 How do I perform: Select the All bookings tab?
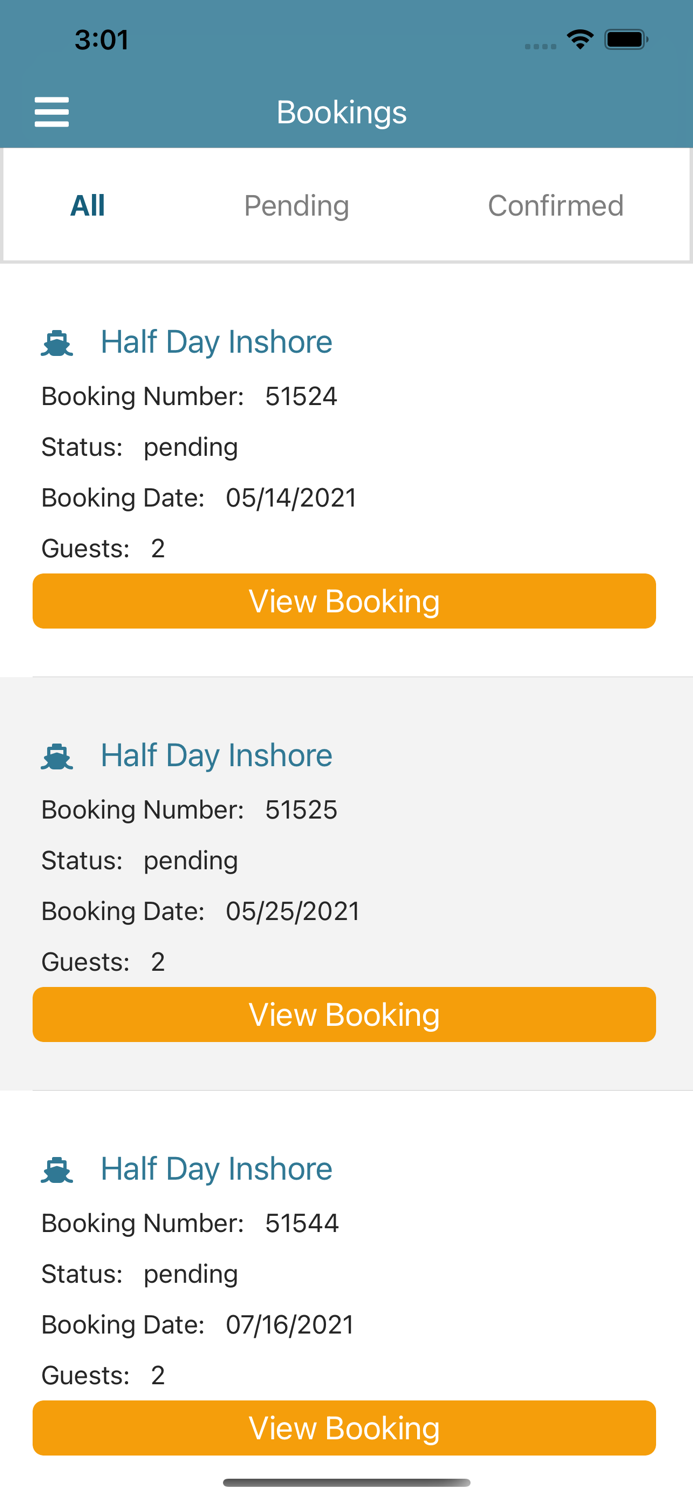coord(87,205)
